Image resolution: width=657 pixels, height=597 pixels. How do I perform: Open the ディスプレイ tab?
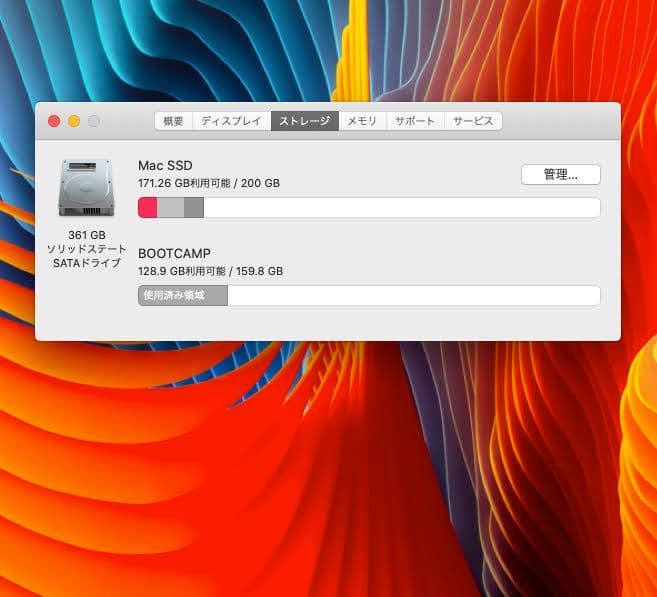tap(232, 121)
